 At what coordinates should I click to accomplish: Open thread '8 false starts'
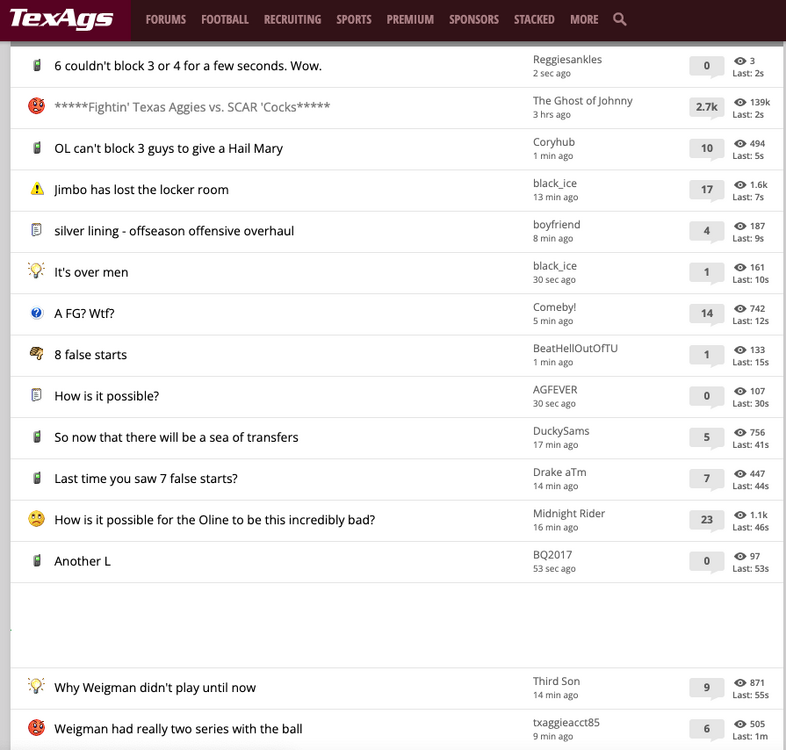(x=91, y=354)
